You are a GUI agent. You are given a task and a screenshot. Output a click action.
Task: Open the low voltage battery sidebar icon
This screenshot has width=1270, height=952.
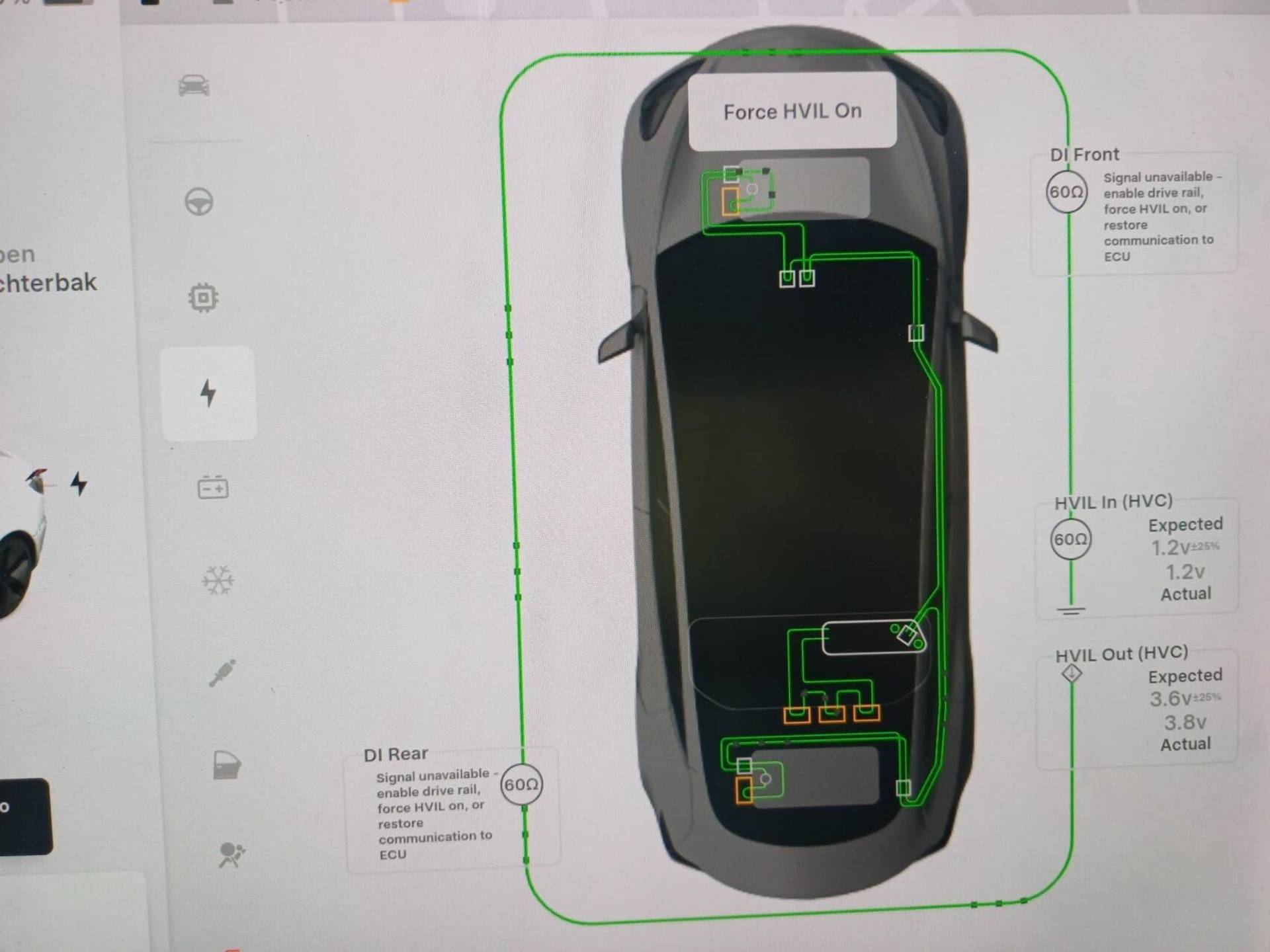pos(213,488)
